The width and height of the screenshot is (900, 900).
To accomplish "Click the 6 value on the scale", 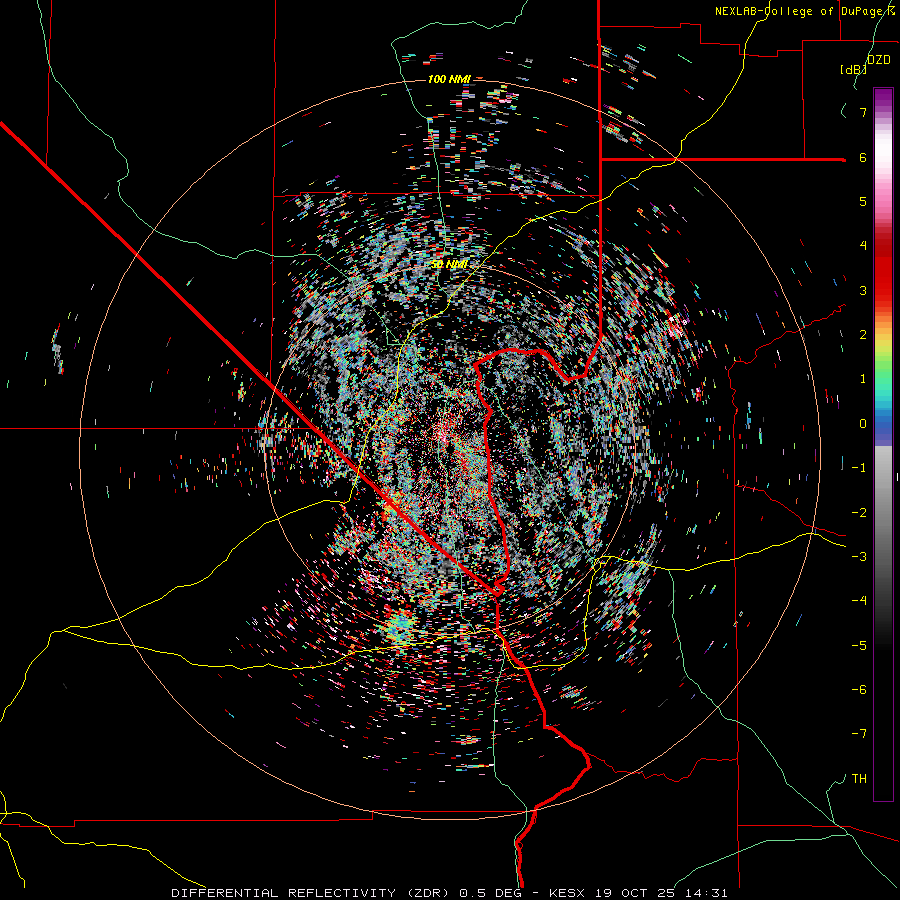I will 863,157.
